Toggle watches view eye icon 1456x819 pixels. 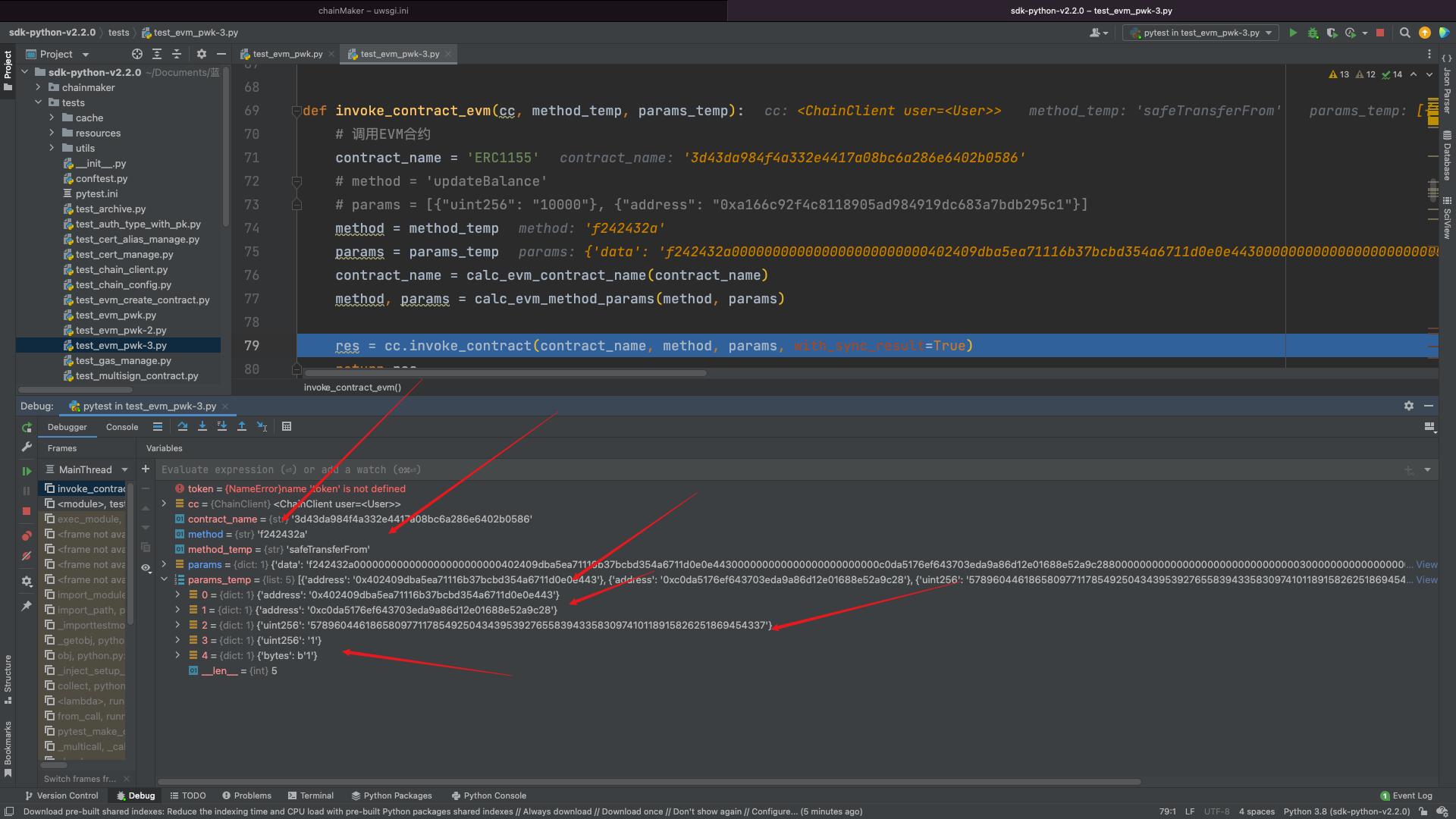(x=146, y=567)
